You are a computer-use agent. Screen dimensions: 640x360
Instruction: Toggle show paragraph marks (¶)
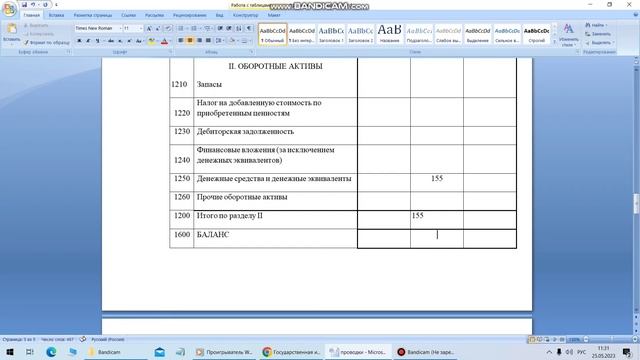(249, 28)
